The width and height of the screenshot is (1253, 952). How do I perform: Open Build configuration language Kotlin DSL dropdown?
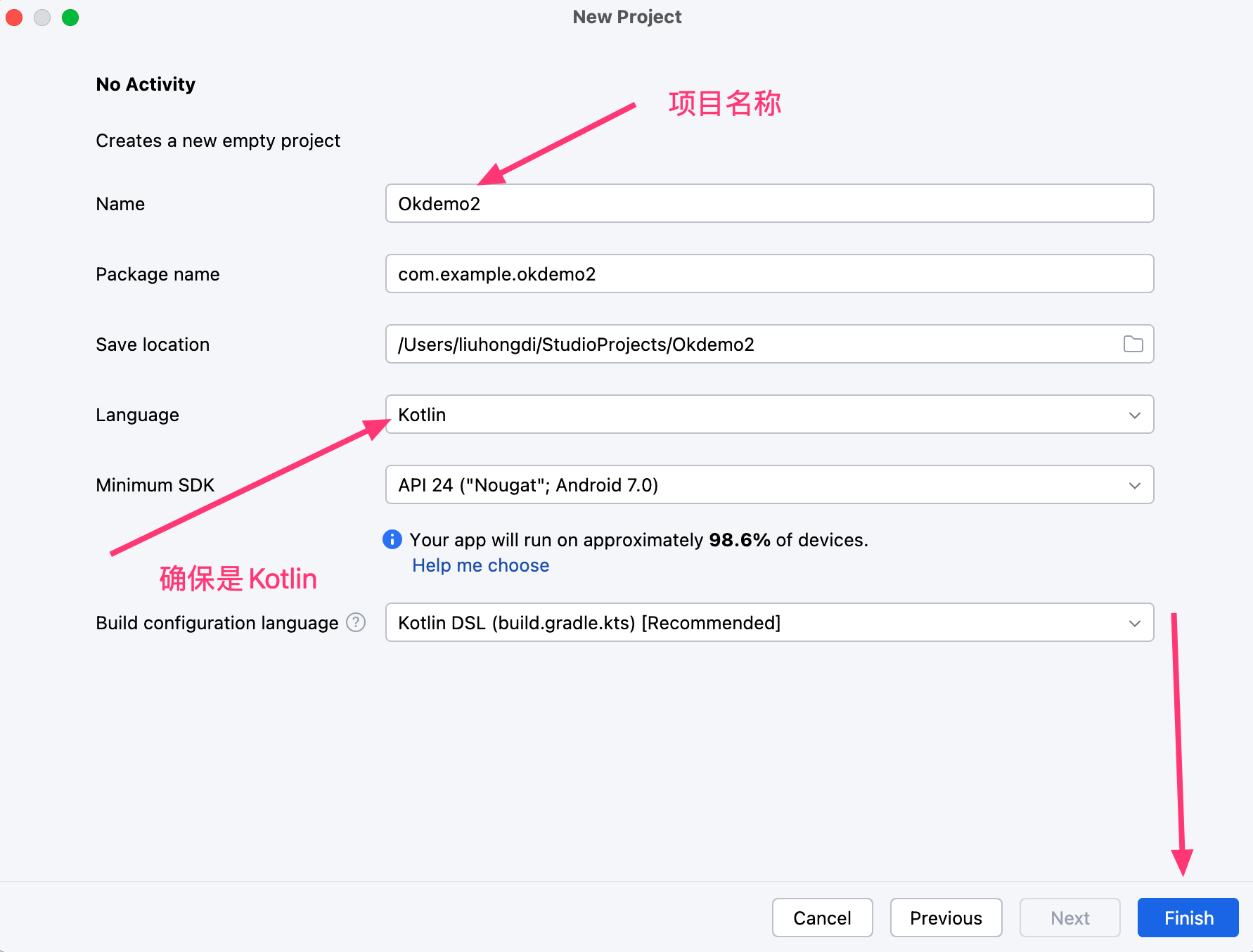(x=769, y=622)
